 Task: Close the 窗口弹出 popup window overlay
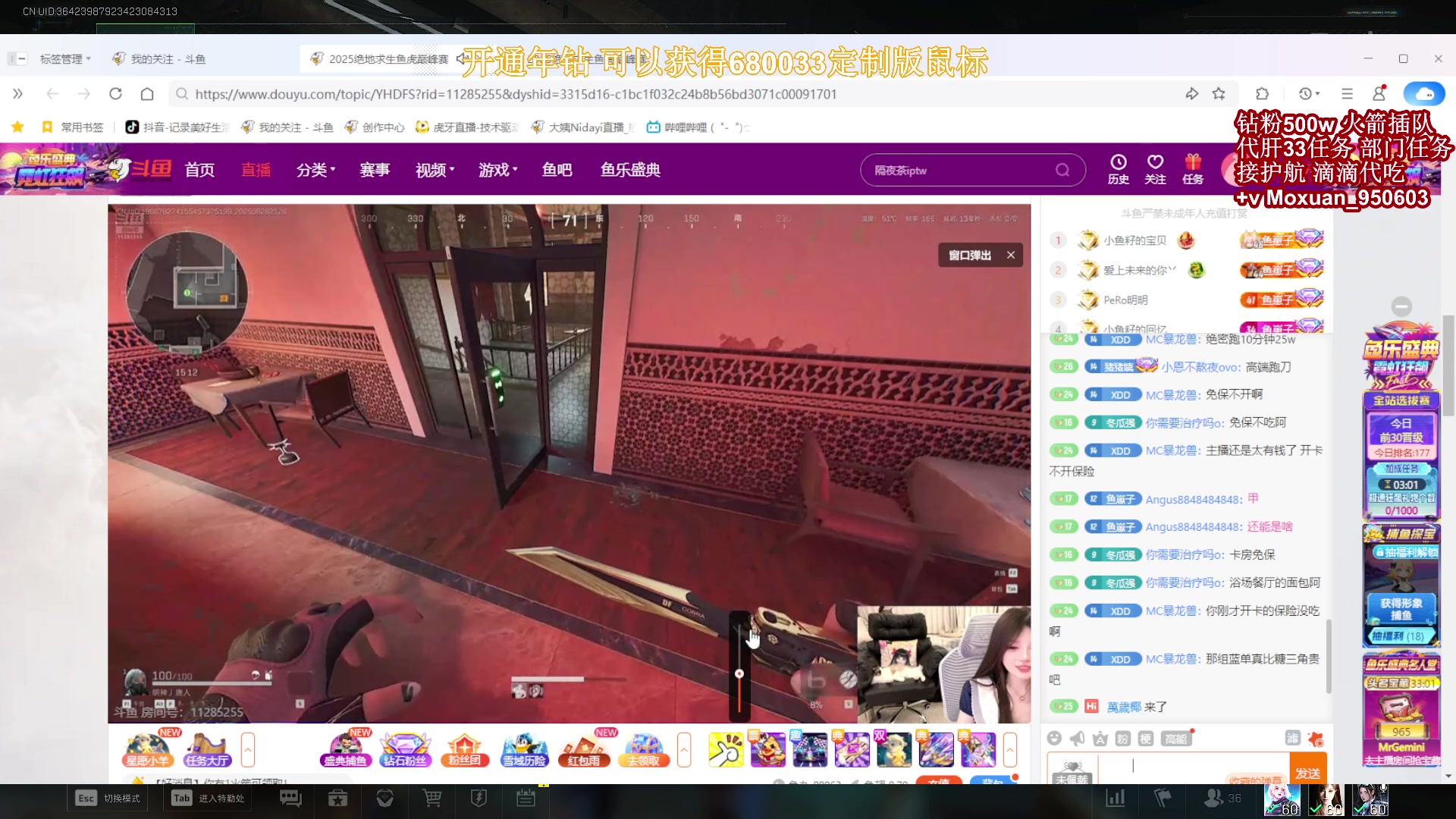(1011, 255)
